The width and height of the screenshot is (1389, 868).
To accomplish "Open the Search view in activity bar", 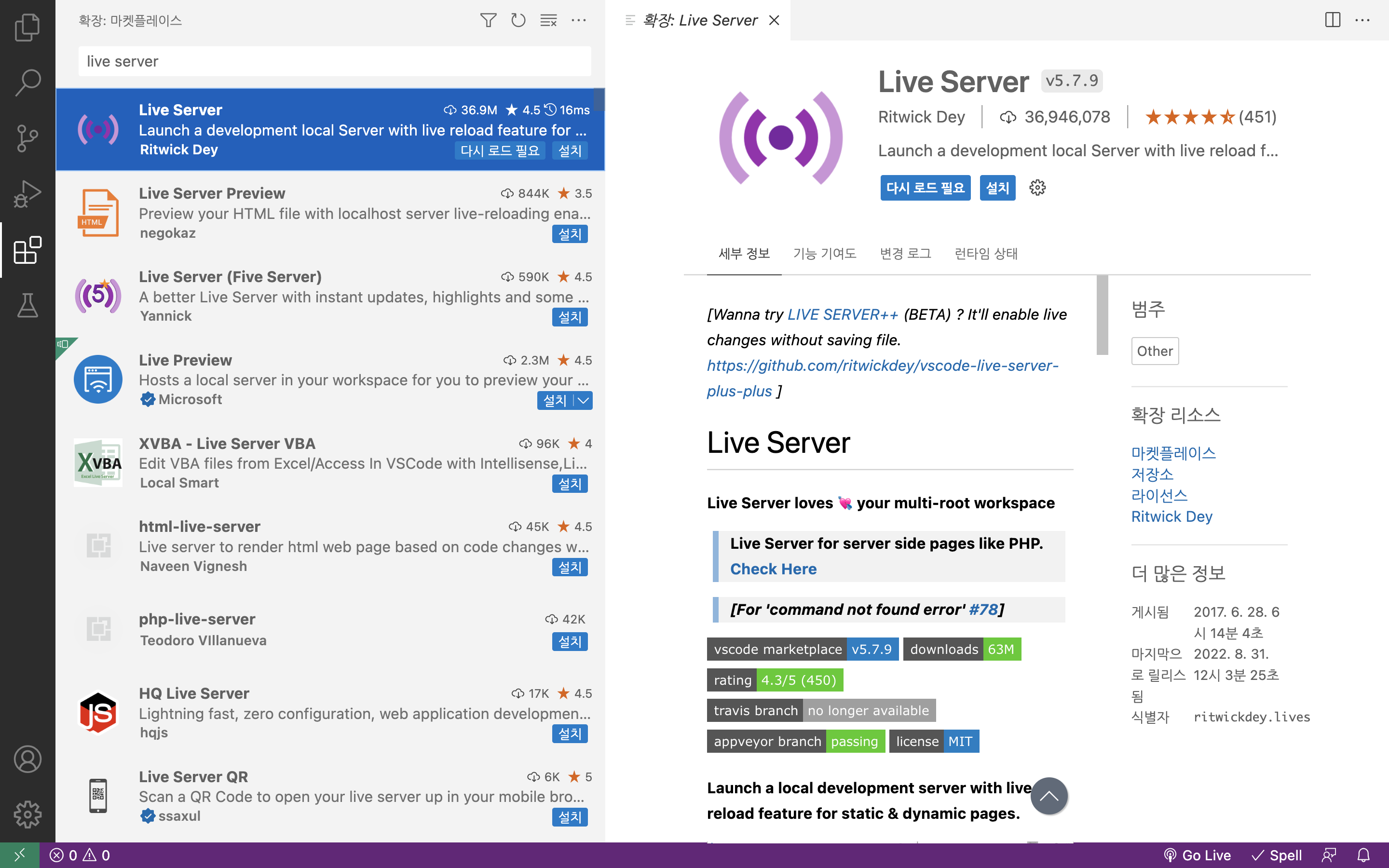I will (x=27, y=82).
